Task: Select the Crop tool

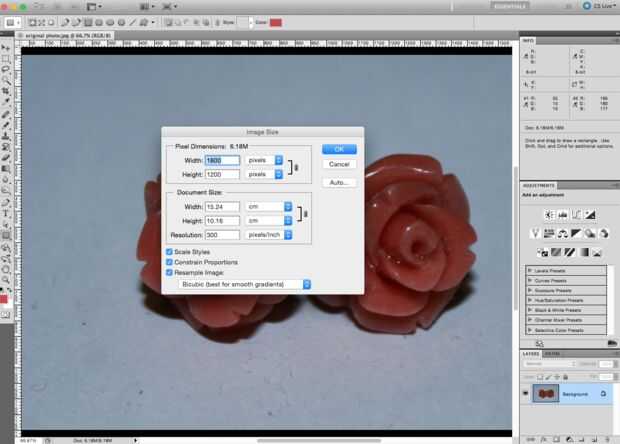Action: [x=6, y=91]
